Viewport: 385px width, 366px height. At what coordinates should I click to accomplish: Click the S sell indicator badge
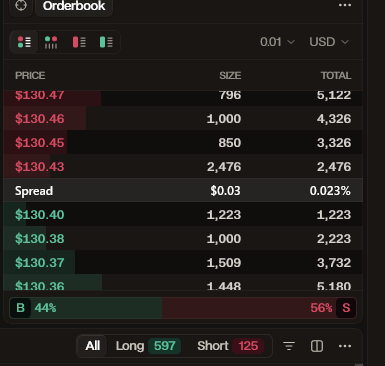346,308
